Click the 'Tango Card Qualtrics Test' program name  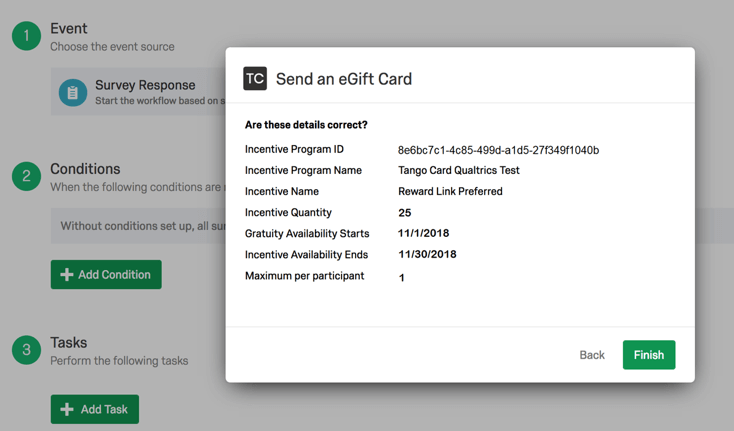(x=459, y=170)
